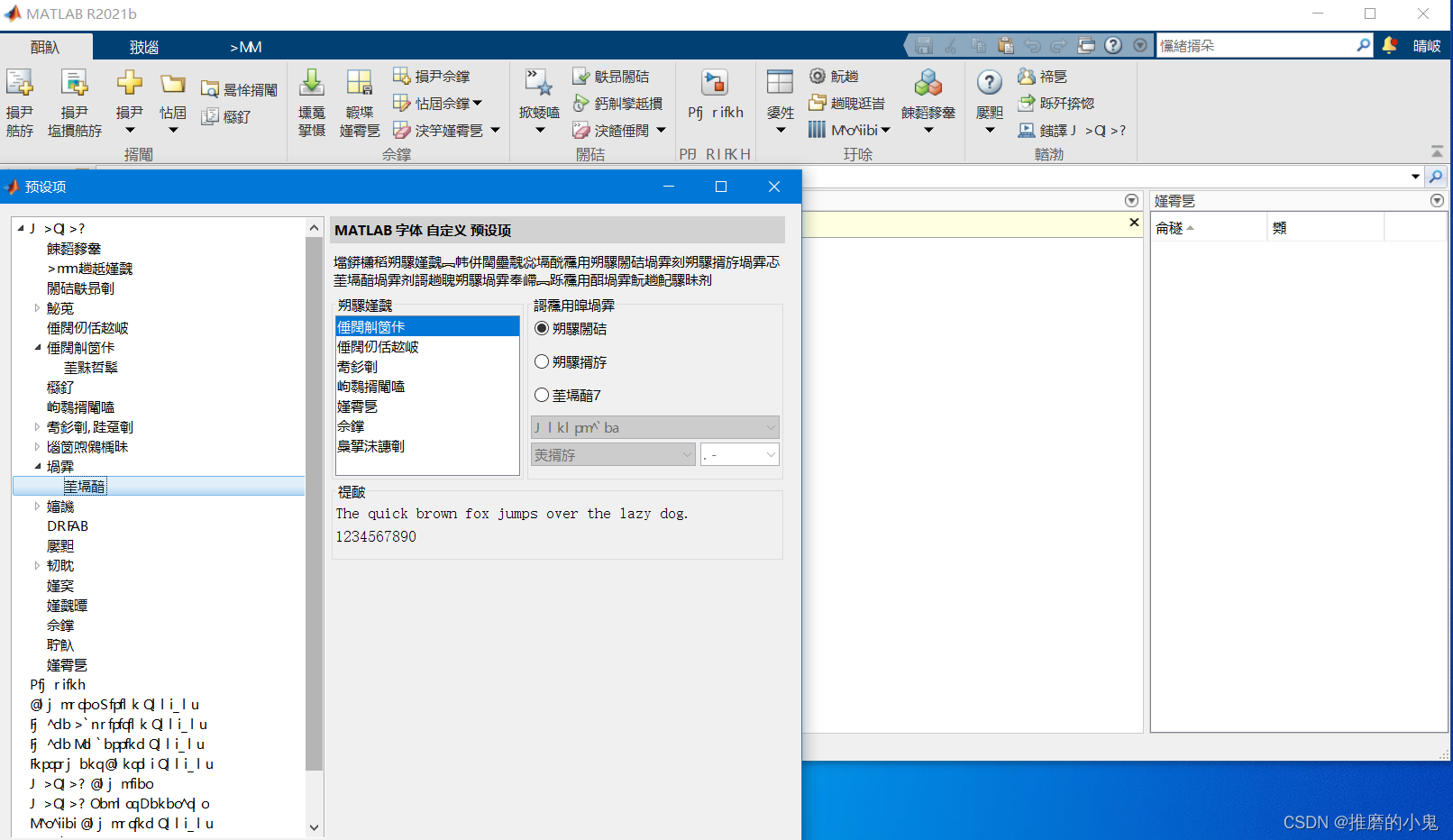Click the quick access Help icon
1453x840 pixels.
pyautogui.click(x=1113, y=45)
